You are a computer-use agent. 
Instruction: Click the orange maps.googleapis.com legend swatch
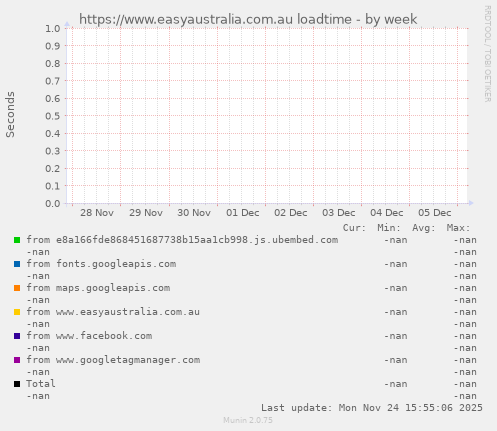(x=17, y=288)
